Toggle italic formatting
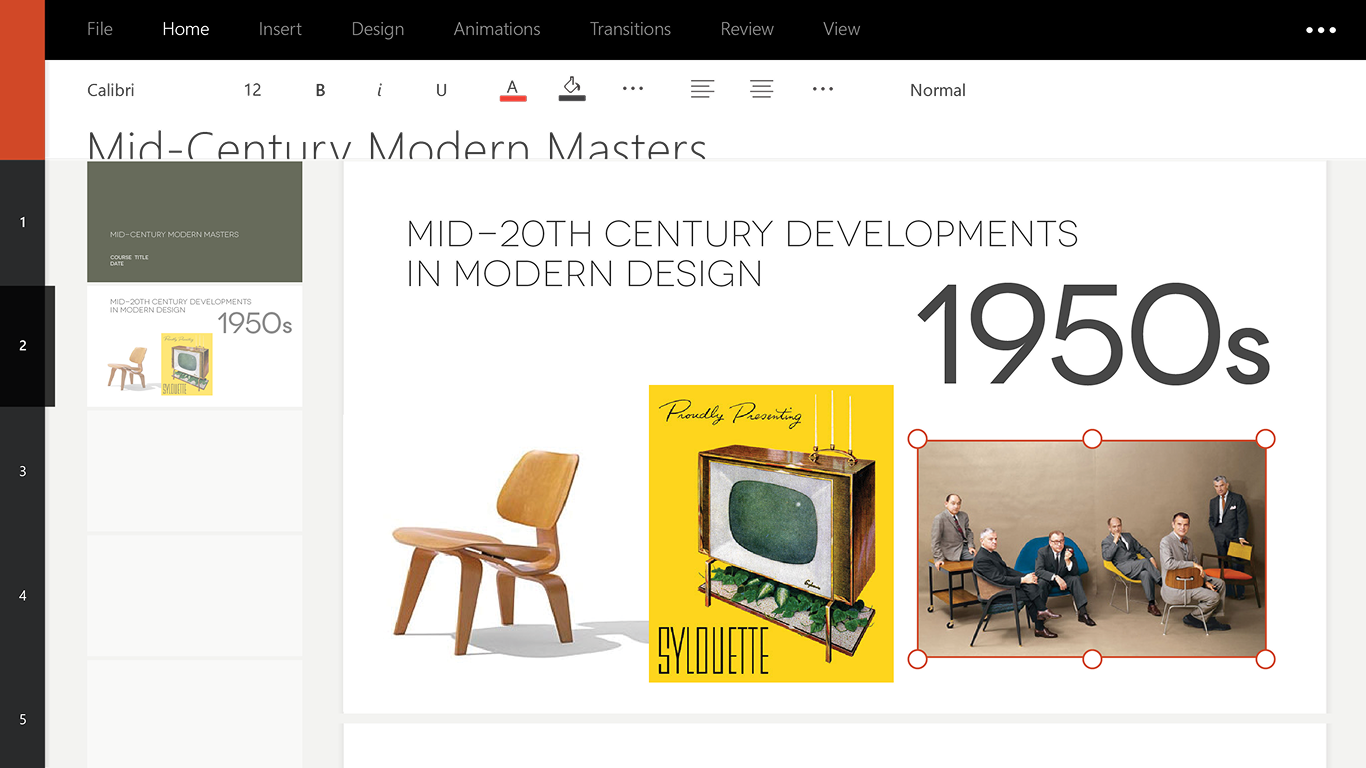 (x=379, y=90)
